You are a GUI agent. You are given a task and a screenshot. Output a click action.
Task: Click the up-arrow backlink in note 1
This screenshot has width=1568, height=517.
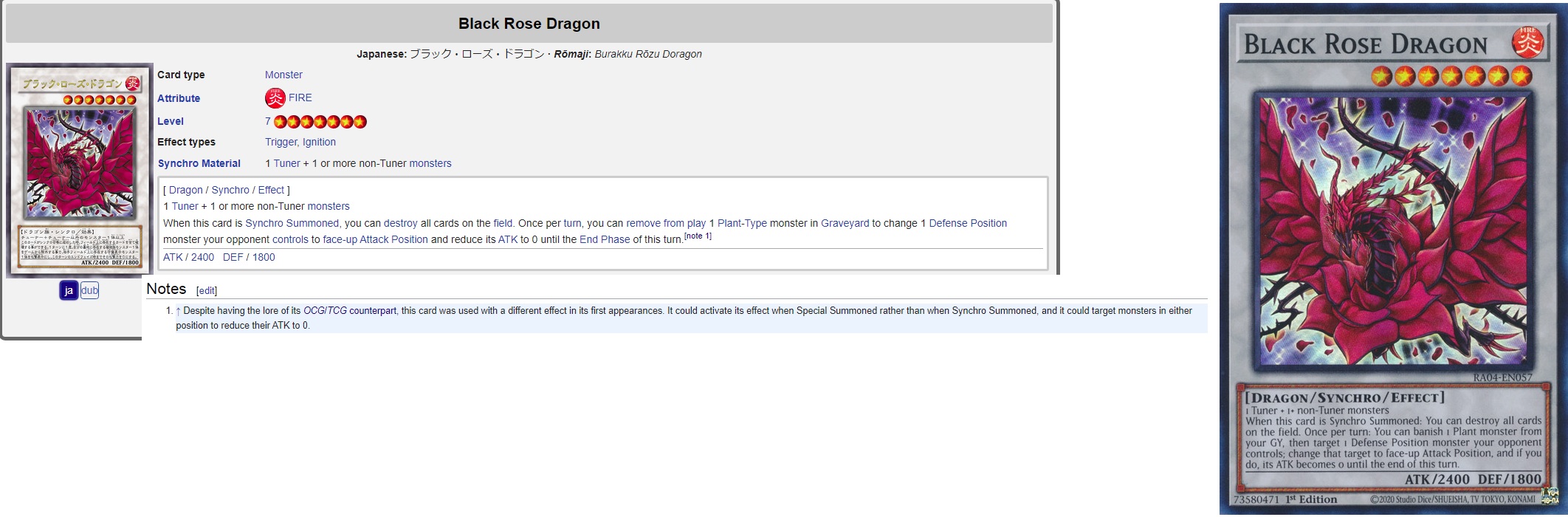(x=178, y=311)
